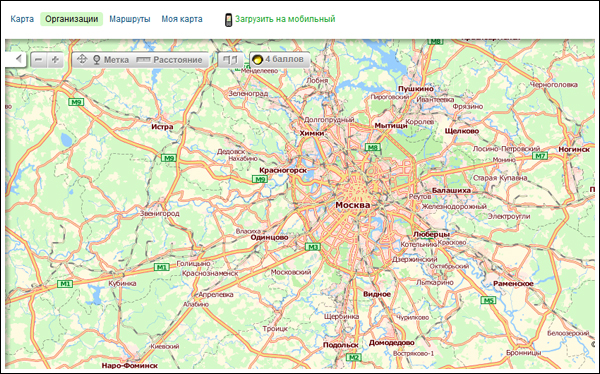Activate the Метка placemark tool
Viewport: 600px width, 374px height.
(111, 60)
